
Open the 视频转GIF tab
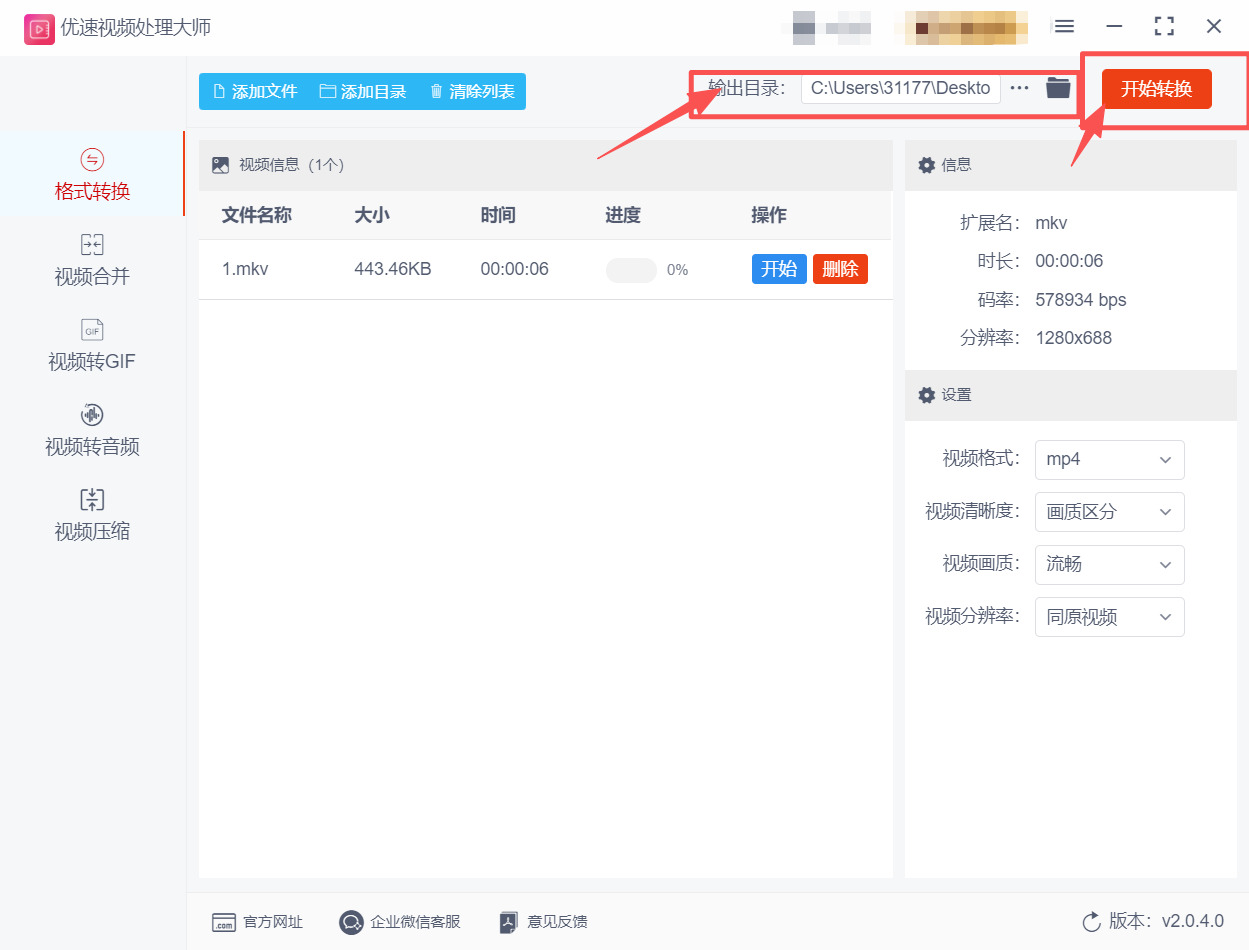pyautogui.click(x=92, y=345)
